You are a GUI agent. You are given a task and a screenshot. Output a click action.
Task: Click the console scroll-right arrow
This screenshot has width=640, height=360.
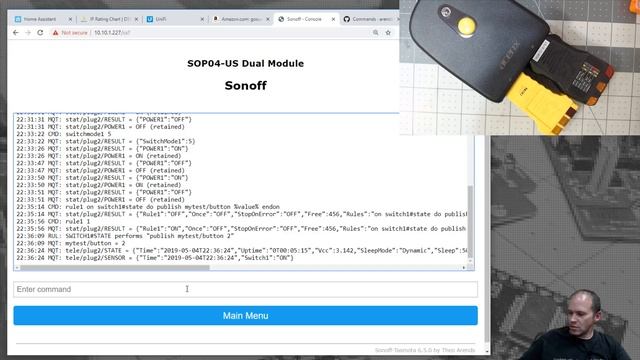point(464,268)
